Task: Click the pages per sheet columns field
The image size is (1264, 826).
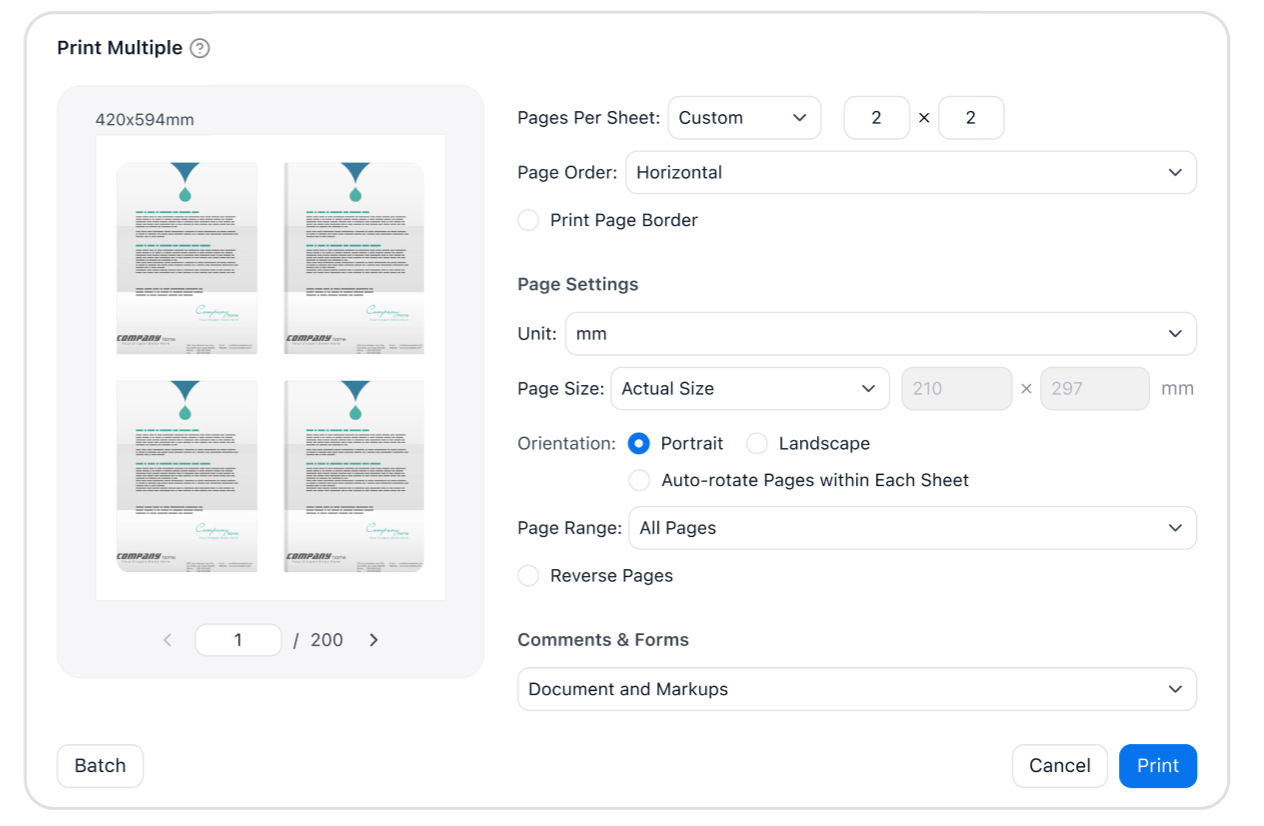Action: [x=877, y=118]
